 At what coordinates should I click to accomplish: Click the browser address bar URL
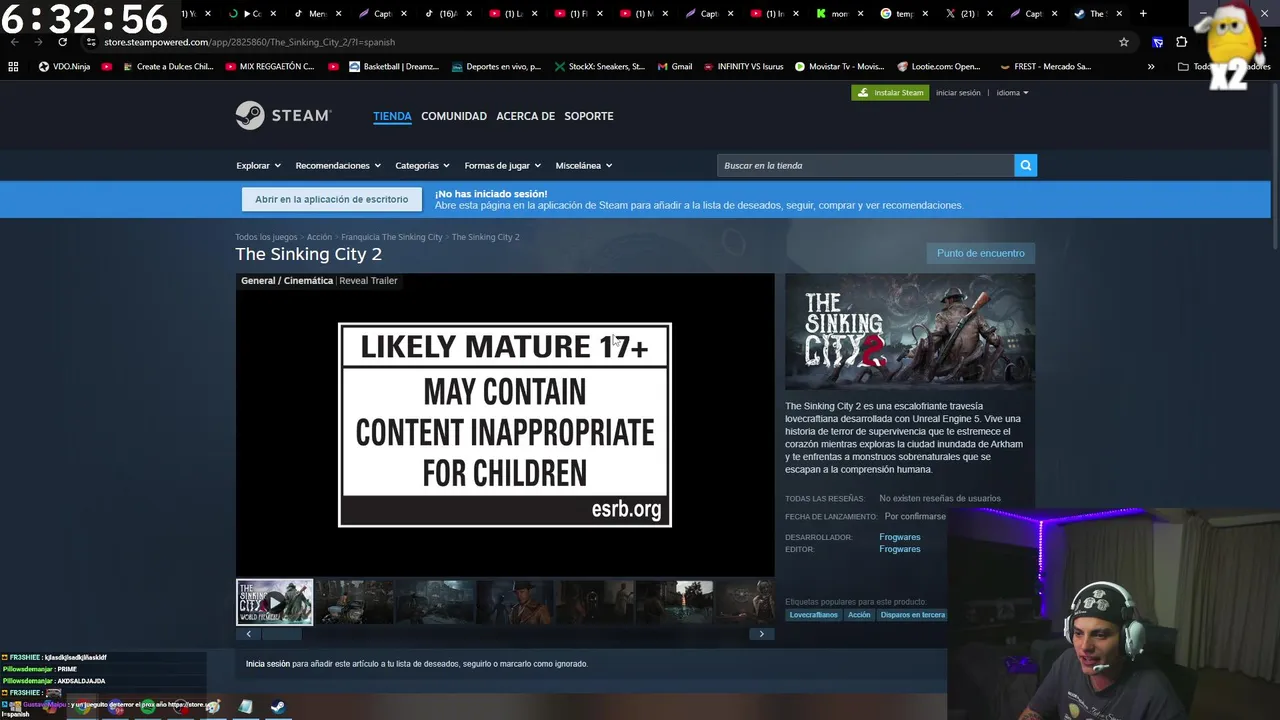tap(249, 42)
